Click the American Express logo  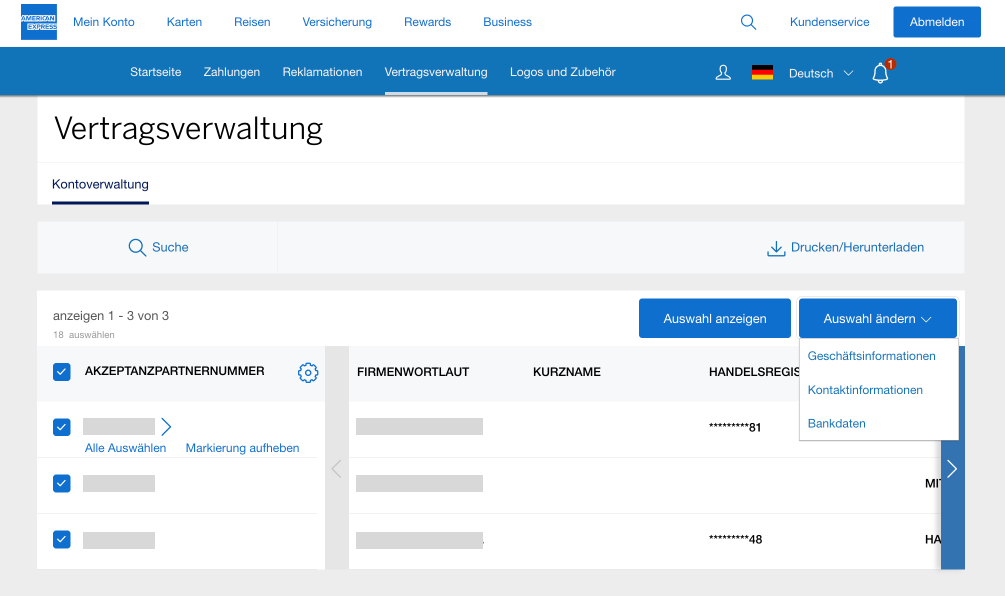click(38, 21)
